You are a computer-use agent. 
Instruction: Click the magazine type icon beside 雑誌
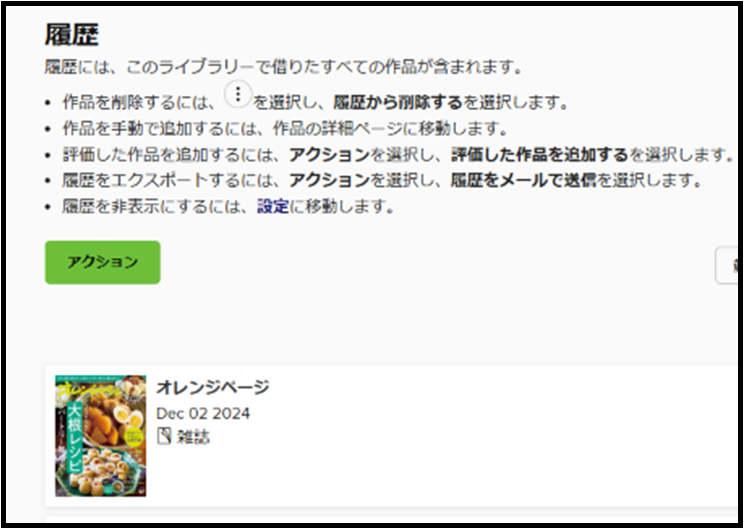(164, 436)
